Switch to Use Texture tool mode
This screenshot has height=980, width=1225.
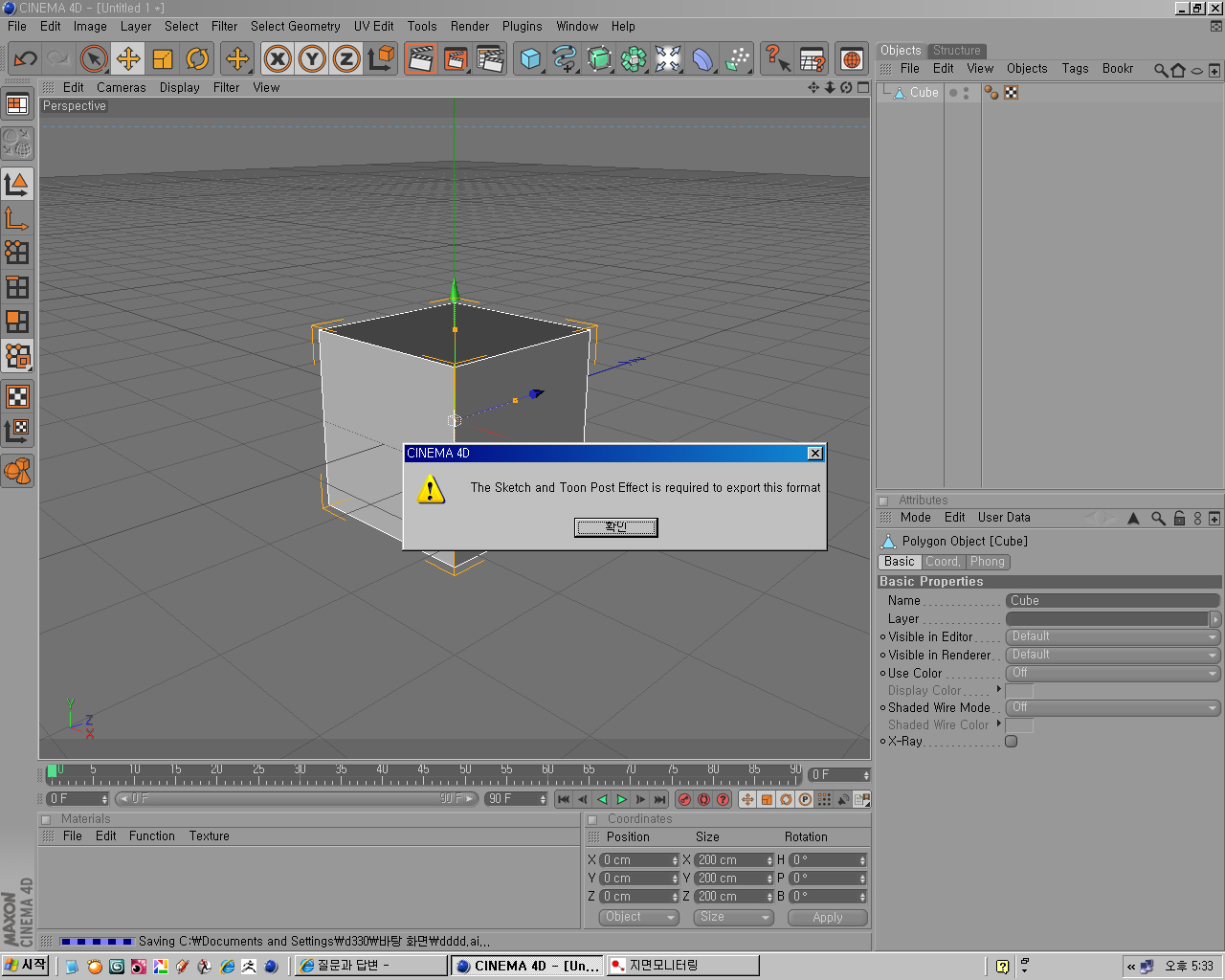click(x=17, y=396)
